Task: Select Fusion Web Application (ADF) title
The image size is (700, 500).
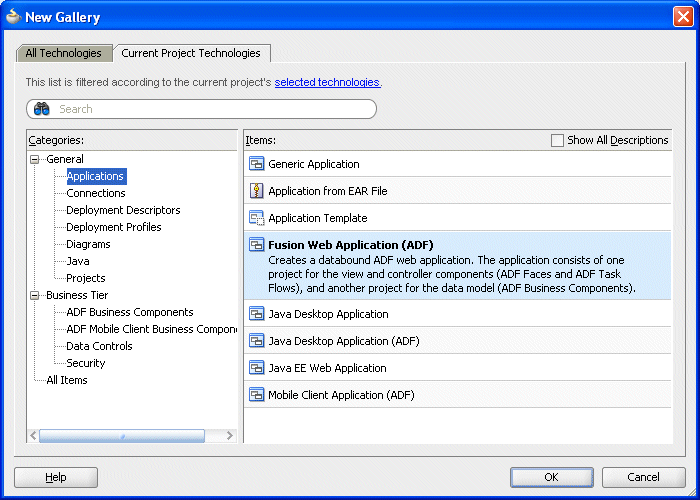Action: pyautogui.click(x=351, y=245)
